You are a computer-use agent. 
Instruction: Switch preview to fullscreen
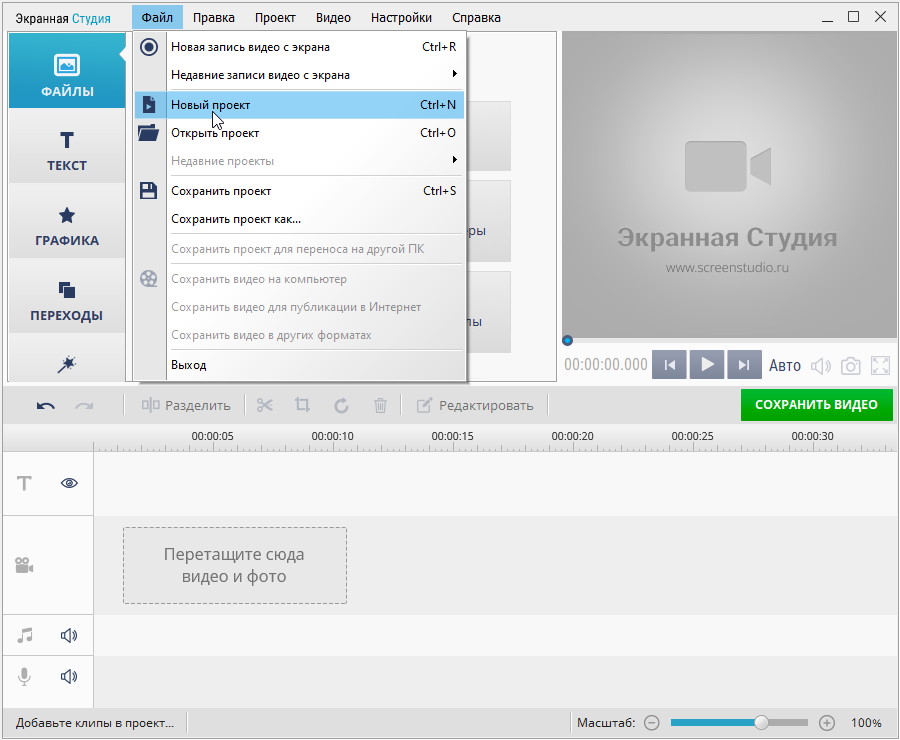point(880,366)
